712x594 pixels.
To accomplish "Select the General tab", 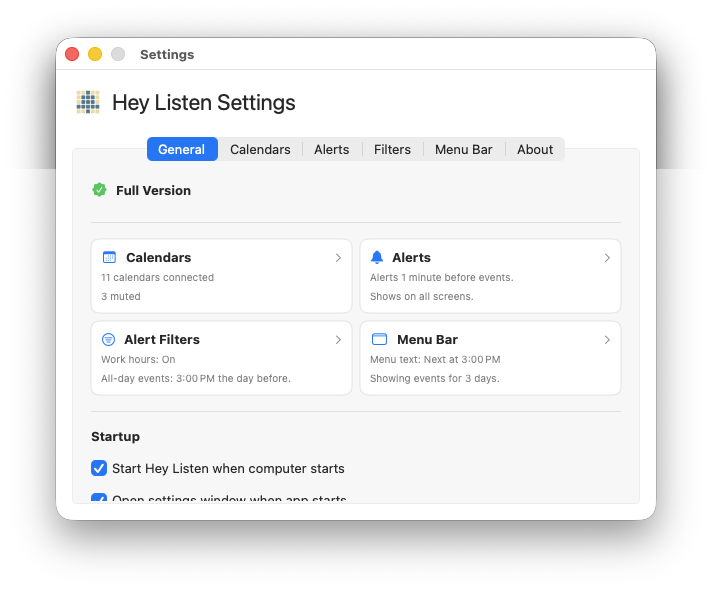I will (x=182, y=149).
